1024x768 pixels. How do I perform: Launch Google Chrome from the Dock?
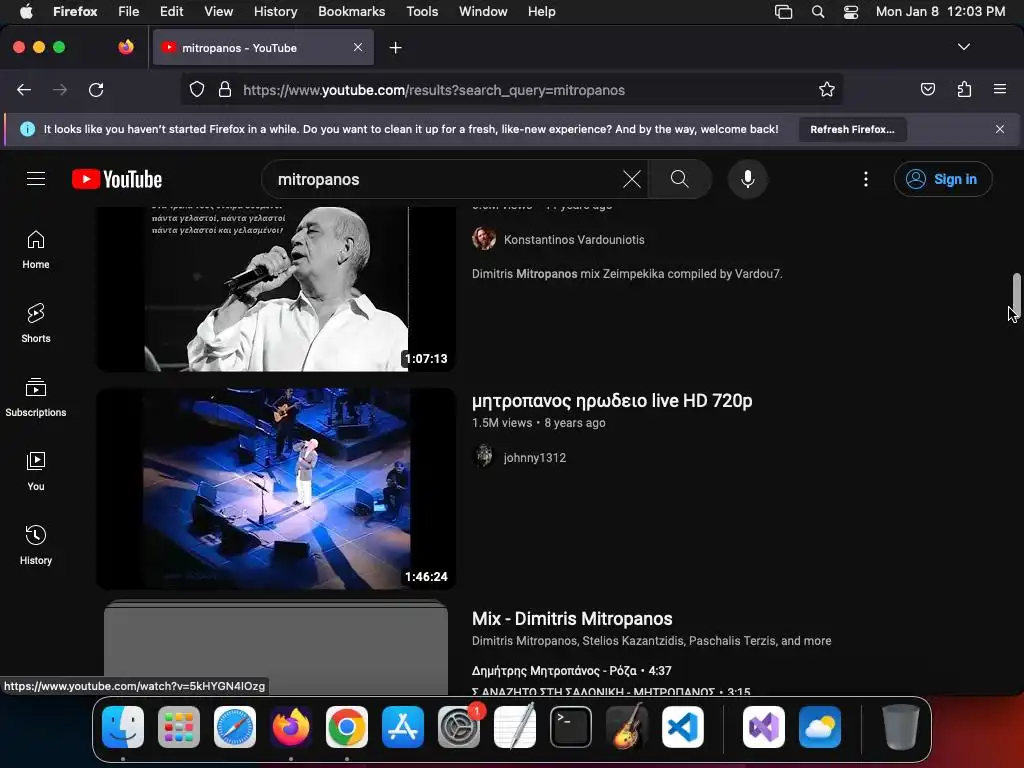[x=347, y=727]
